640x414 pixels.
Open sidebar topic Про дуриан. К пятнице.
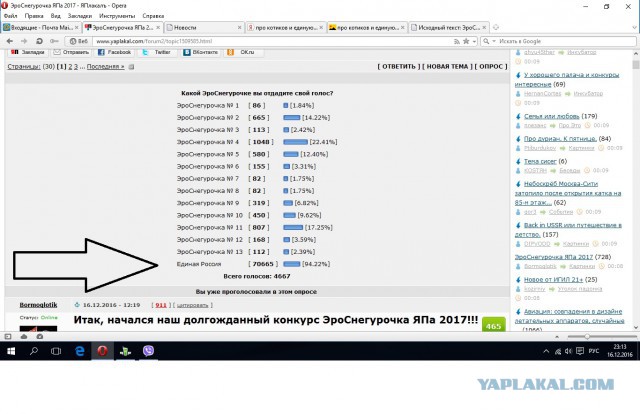click(x=560, y=138)
